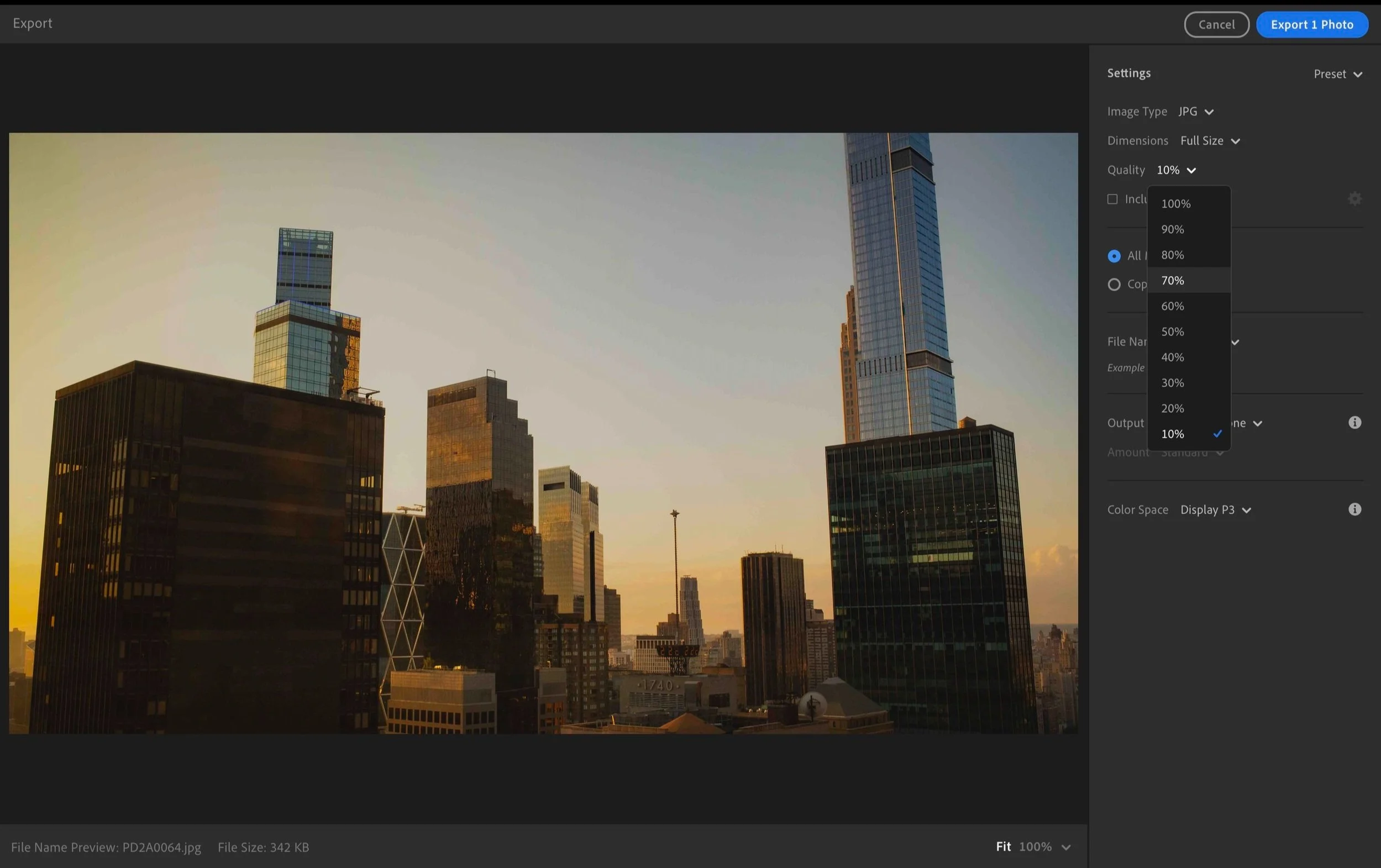Select the Copyright metadata radio button
Screen dimensions: 1381x868
(1114, 285)
